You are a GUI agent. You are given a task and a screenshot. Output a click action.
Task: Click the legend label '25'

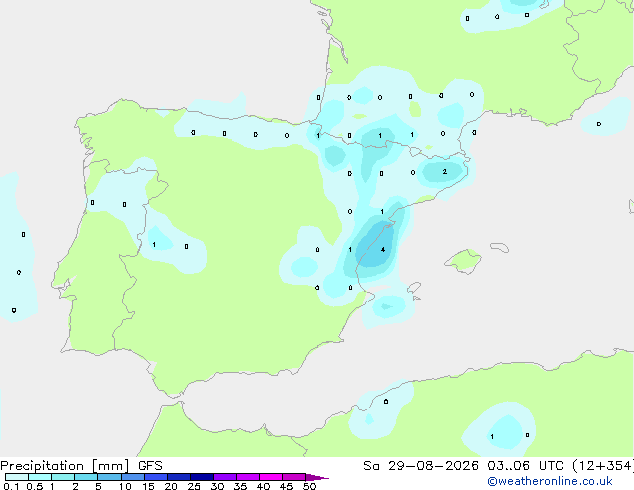pos(194,486)
